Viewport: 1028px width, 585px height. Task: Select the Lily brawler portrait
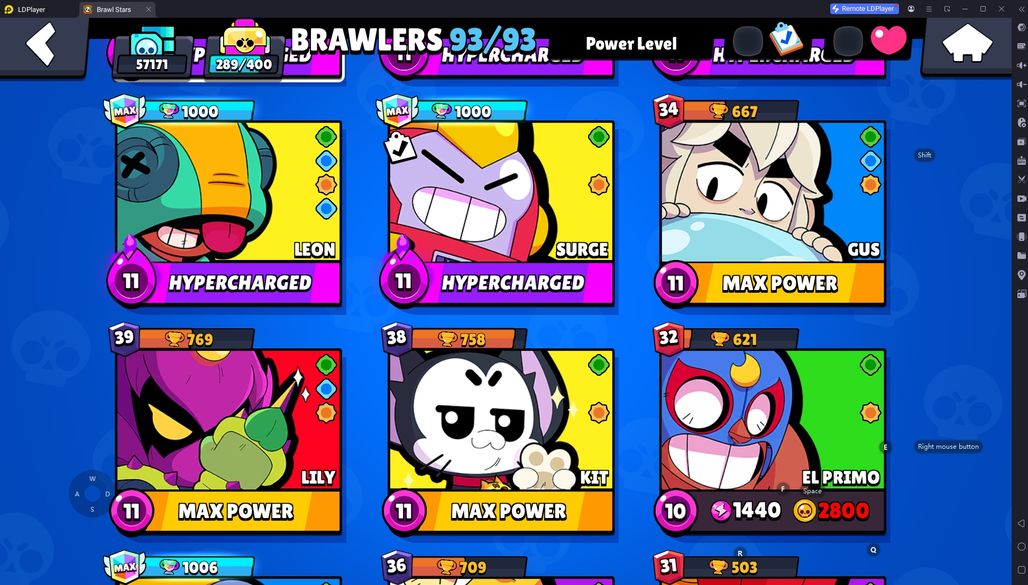(229, 420)
